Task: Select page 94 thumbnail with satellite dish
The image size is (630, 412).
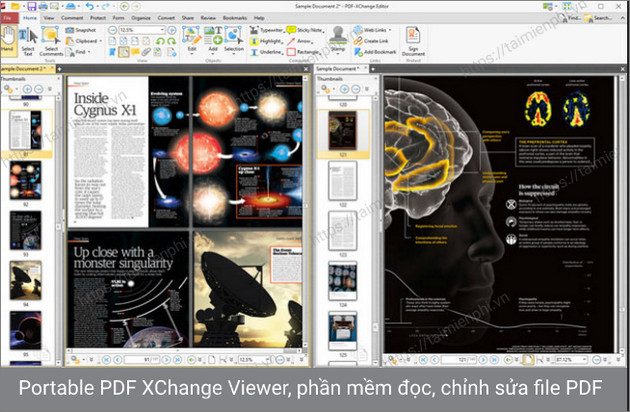Action: 25,280
